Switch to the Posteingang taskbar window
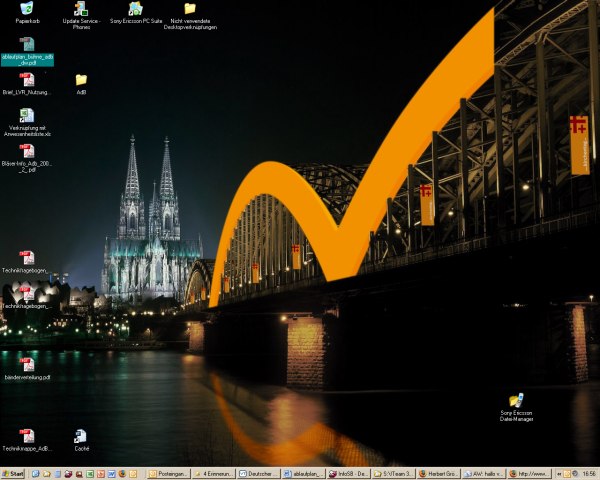Image resolution: width=600 pixels, height=480 pixels. 167,473
